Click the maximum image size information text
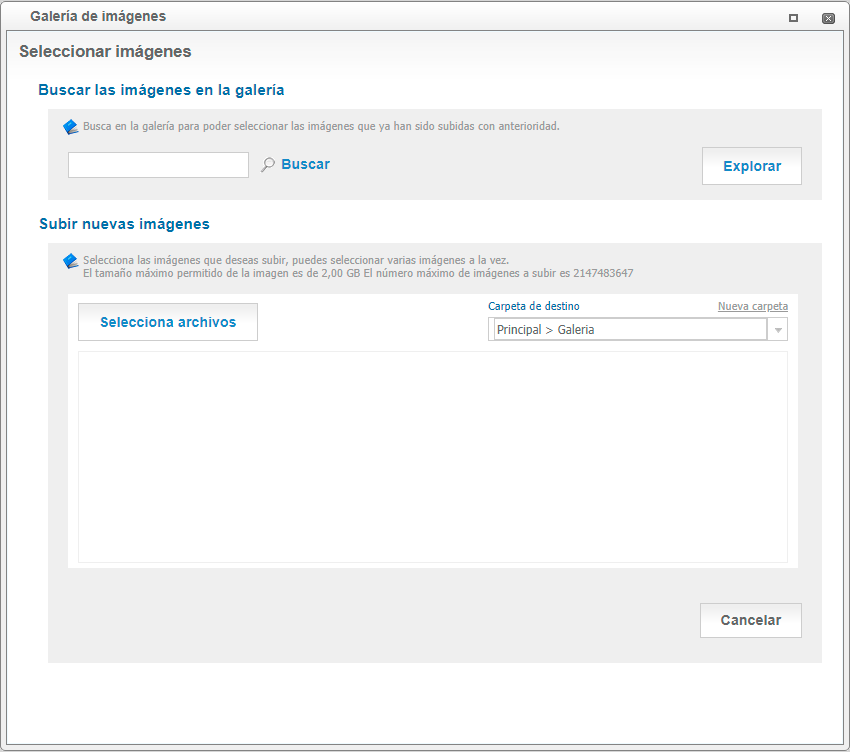This screenshot has width=850, height=752. coord(358,273)
